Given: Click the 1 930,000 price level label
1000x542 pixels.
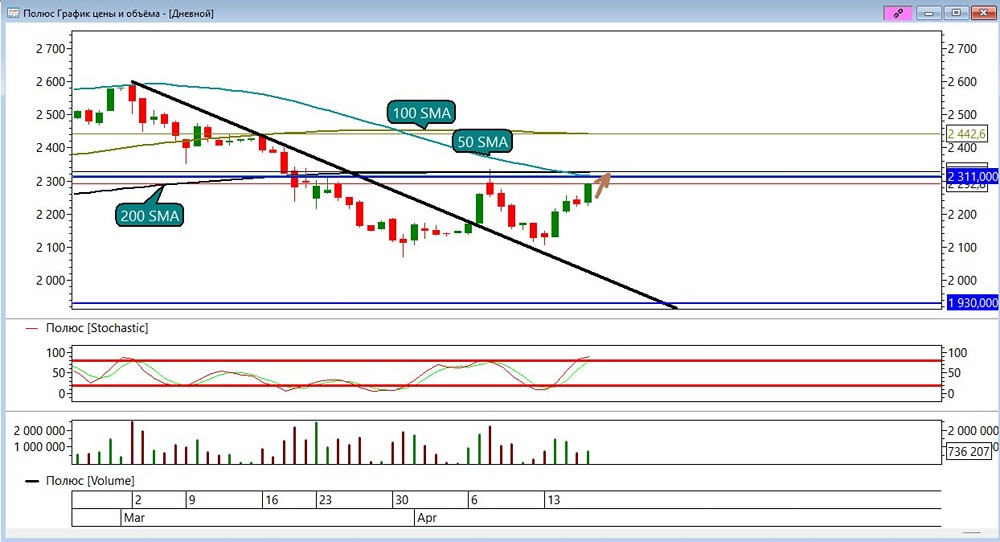Looking at the screenshot, I should (973, 303).
